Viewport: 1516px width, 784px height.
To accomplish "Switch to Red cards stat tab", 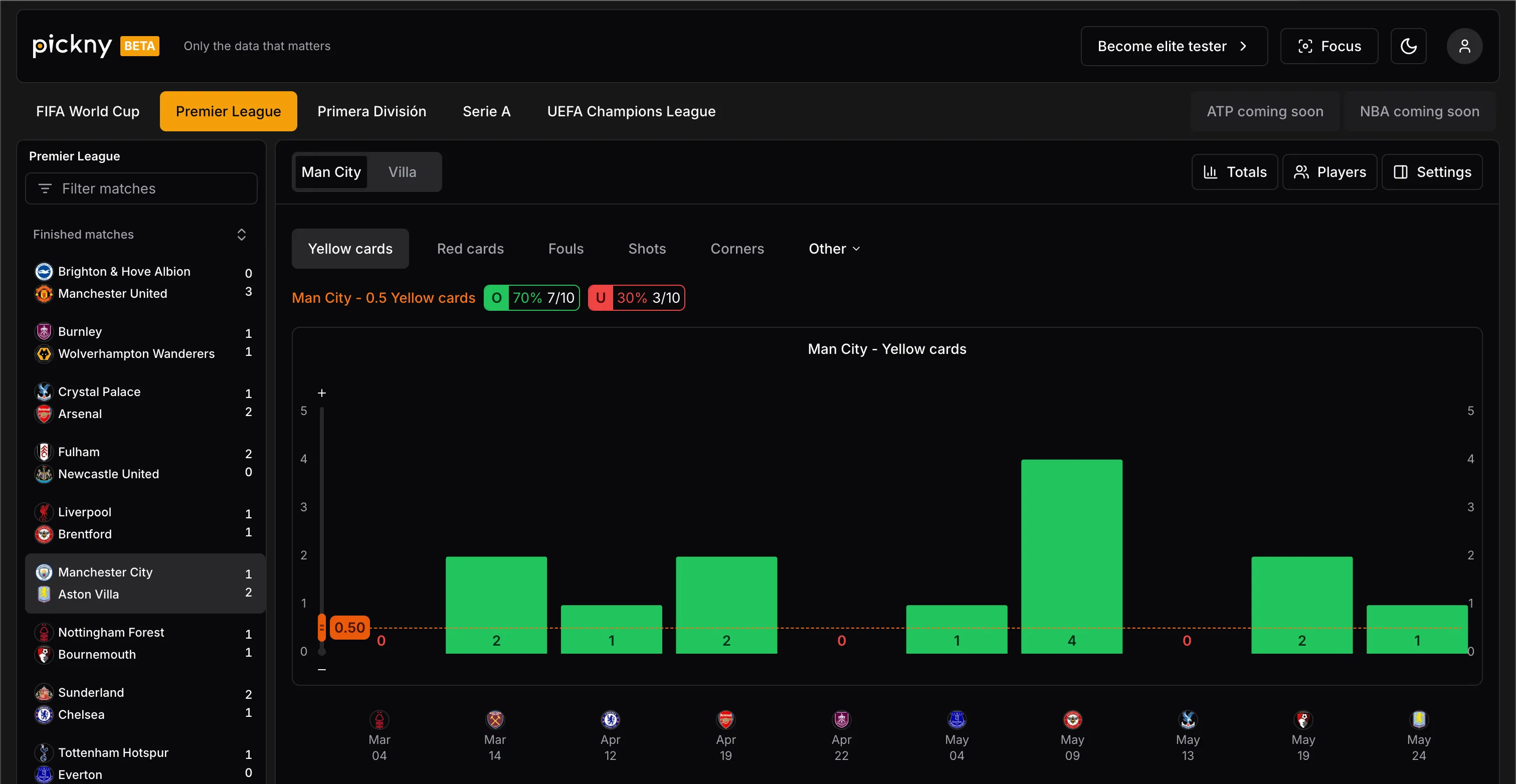I will pos(470,249).
